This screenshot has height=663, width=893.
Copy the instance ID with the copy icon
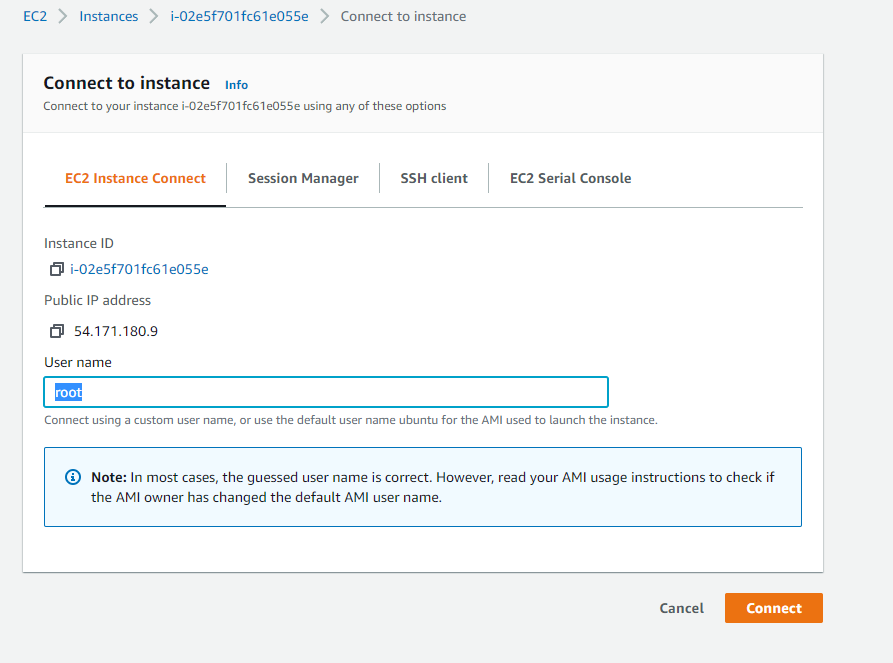[x=56, y=270]
